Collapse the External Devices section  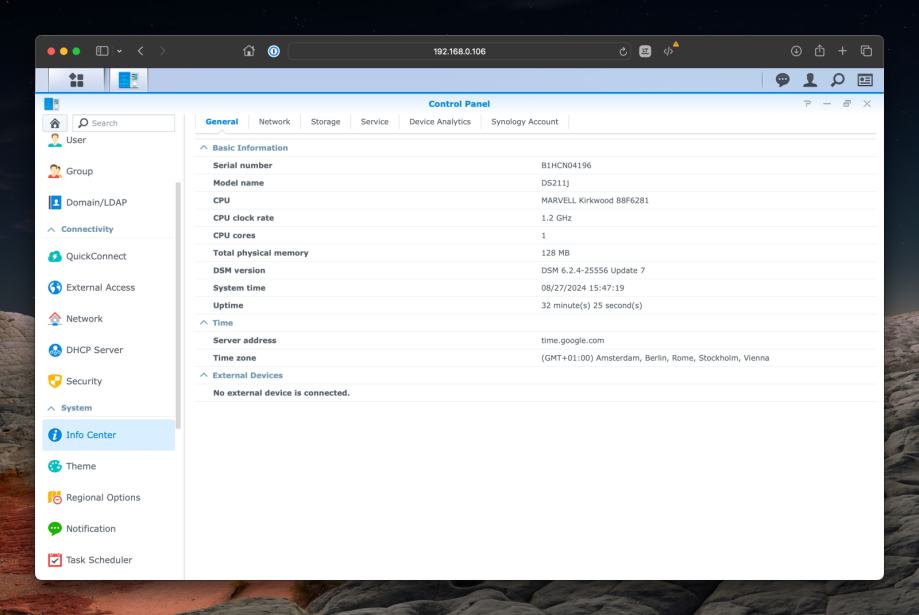[205, 375]
